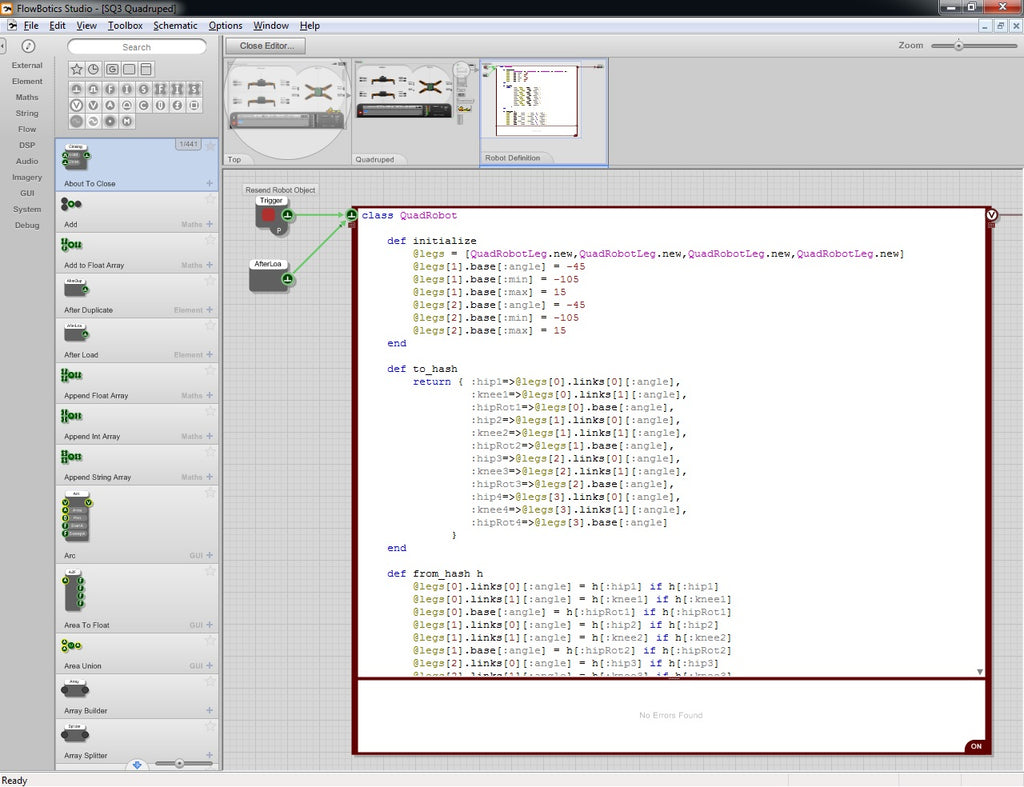Select the Maths category filter
Screen dimensions: 1024x787
point(27,97)
